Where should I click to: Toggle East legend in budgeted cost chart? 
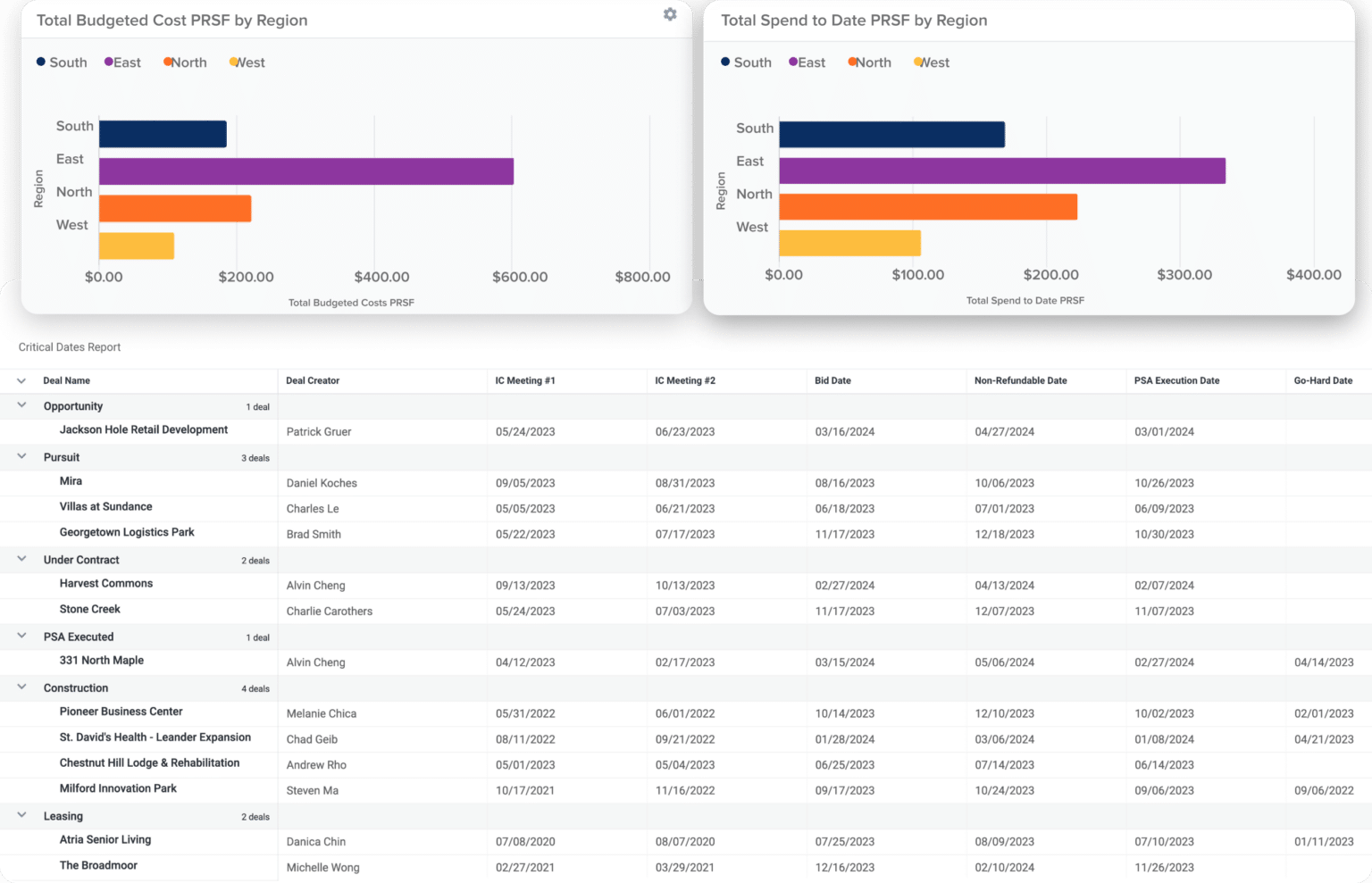[122, 62]
